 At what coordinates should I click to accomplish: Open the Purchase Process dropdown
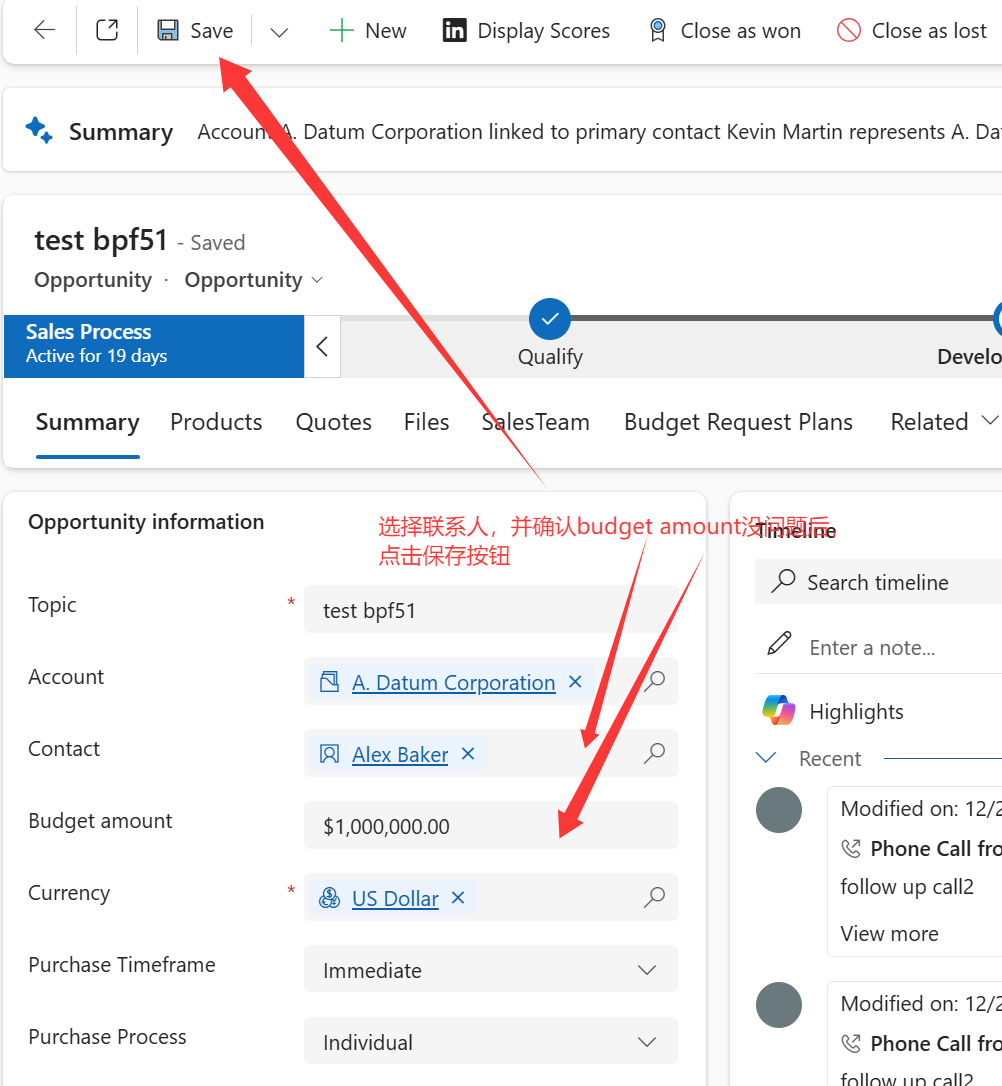pyautogui.click(x=490, y=1042)
